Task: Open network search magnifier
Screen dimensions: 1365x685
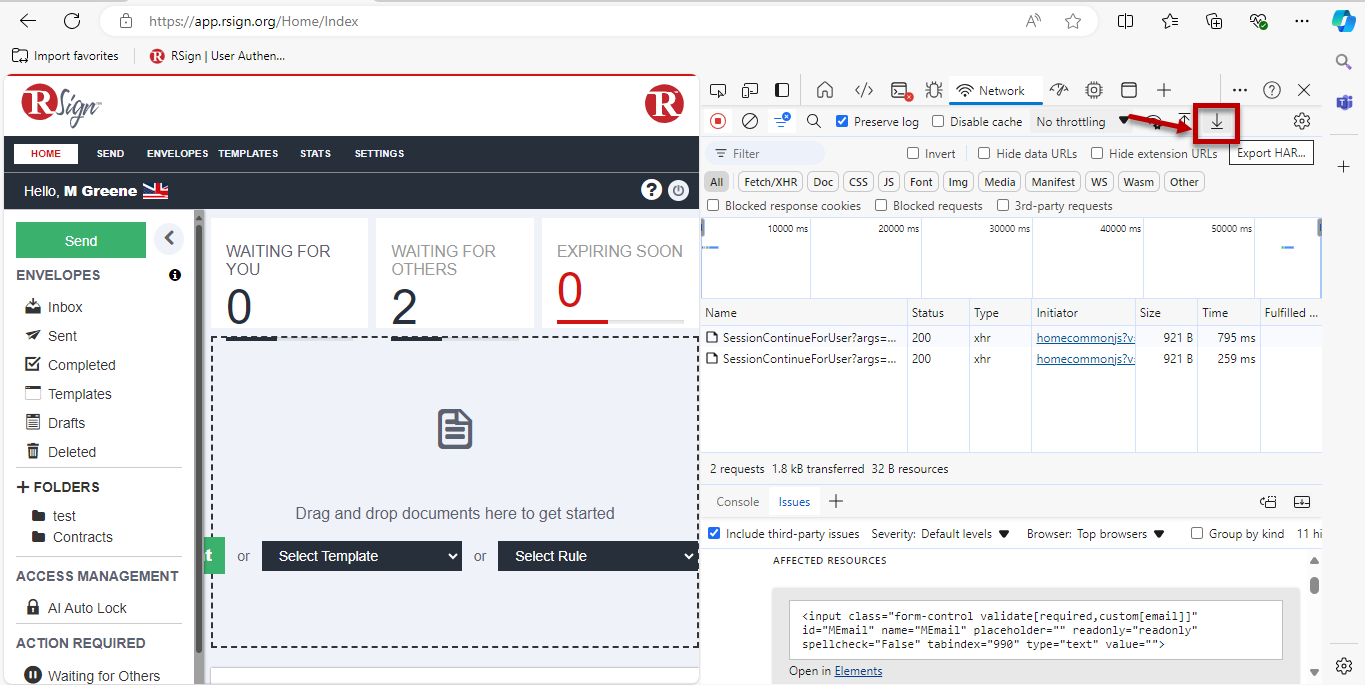Action: 814,121
